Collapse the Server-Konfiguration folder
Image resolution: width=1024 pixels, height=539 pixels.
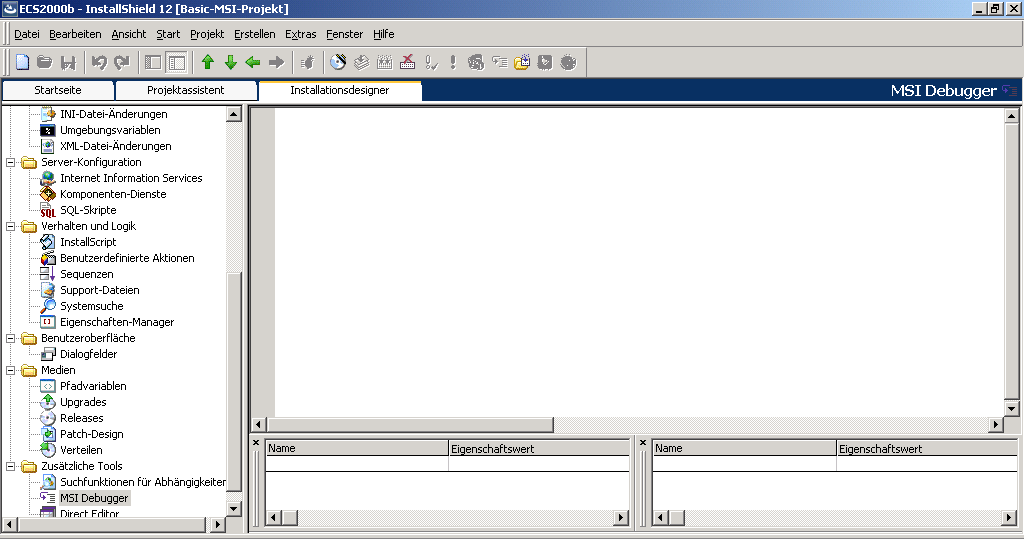coord(11,162)
